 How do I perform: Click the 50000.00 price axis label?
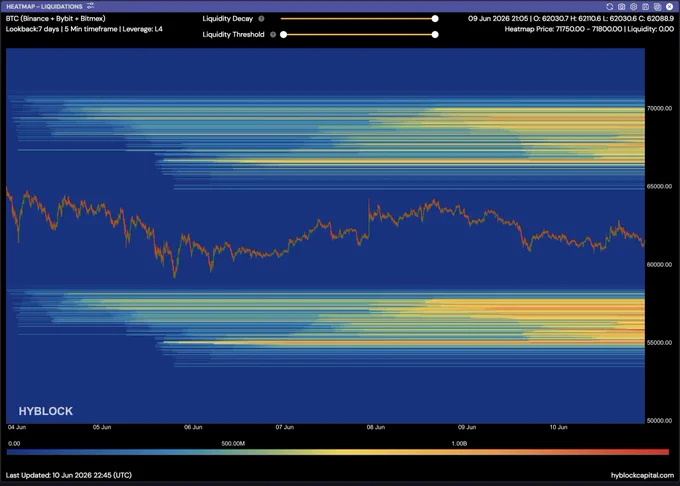pyautogui.click(x=659, y=421)
